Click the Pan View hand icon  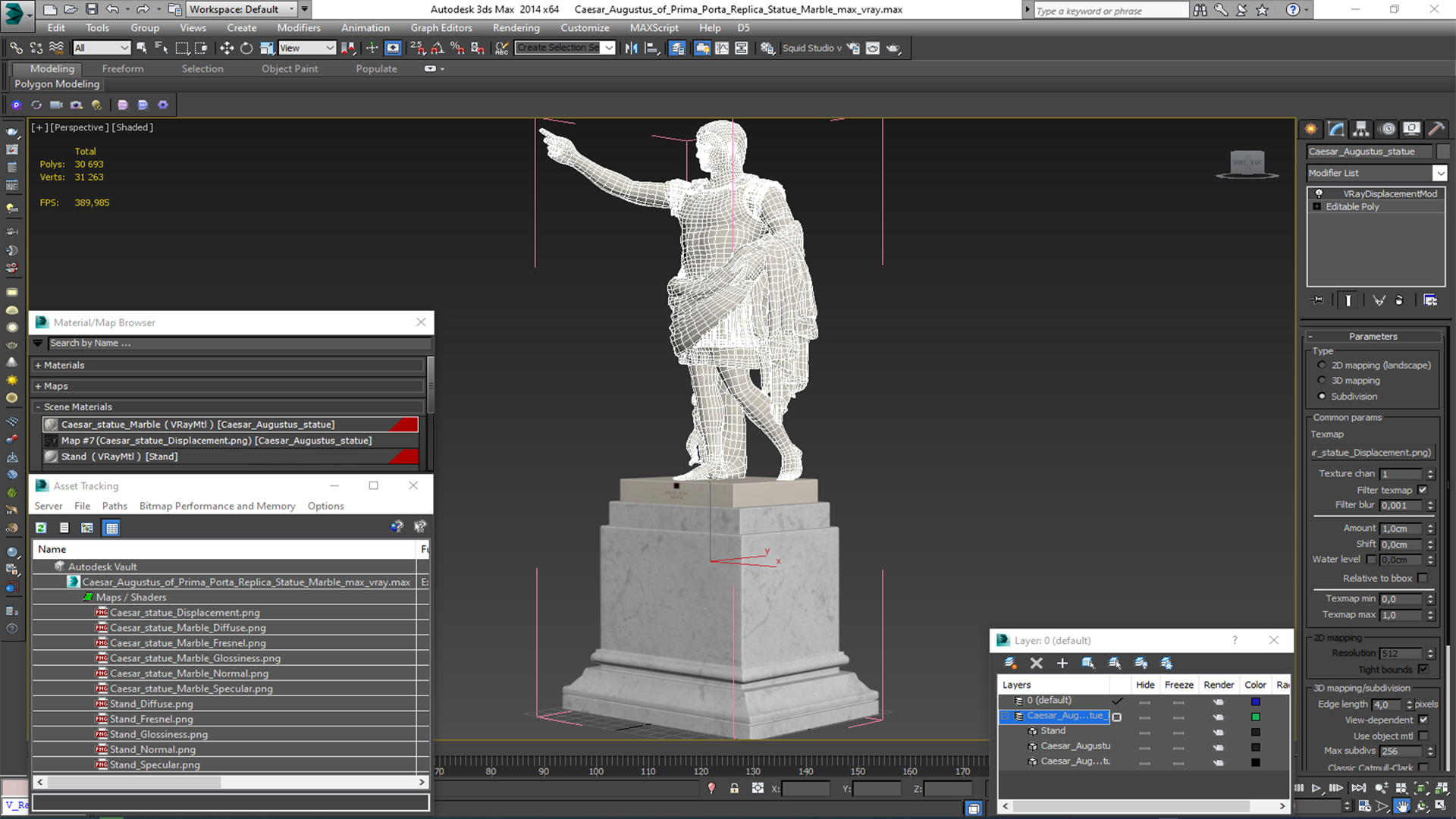pyautogui.click(x=1402, y=806)
